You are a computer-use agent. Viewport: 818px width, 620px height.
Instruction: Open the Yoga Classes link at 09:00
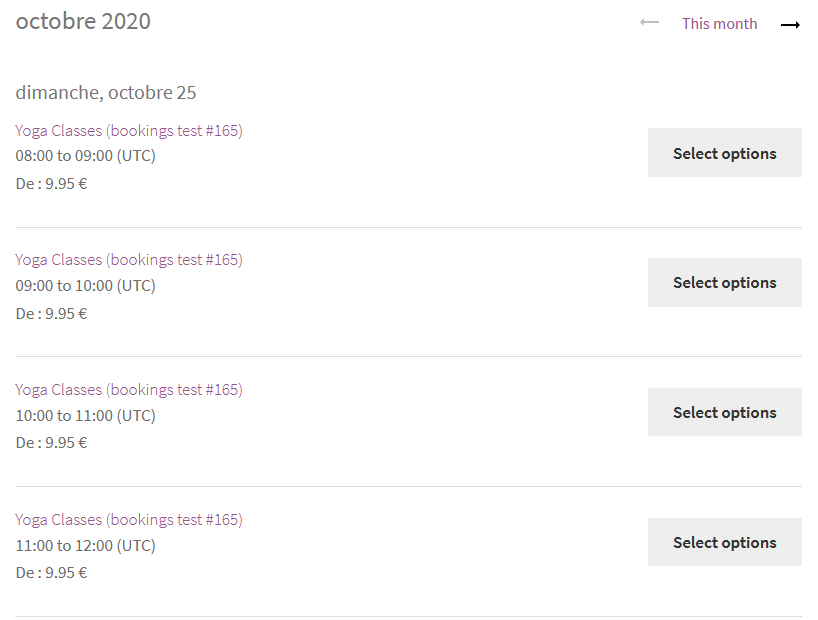(x=129, y=260)
